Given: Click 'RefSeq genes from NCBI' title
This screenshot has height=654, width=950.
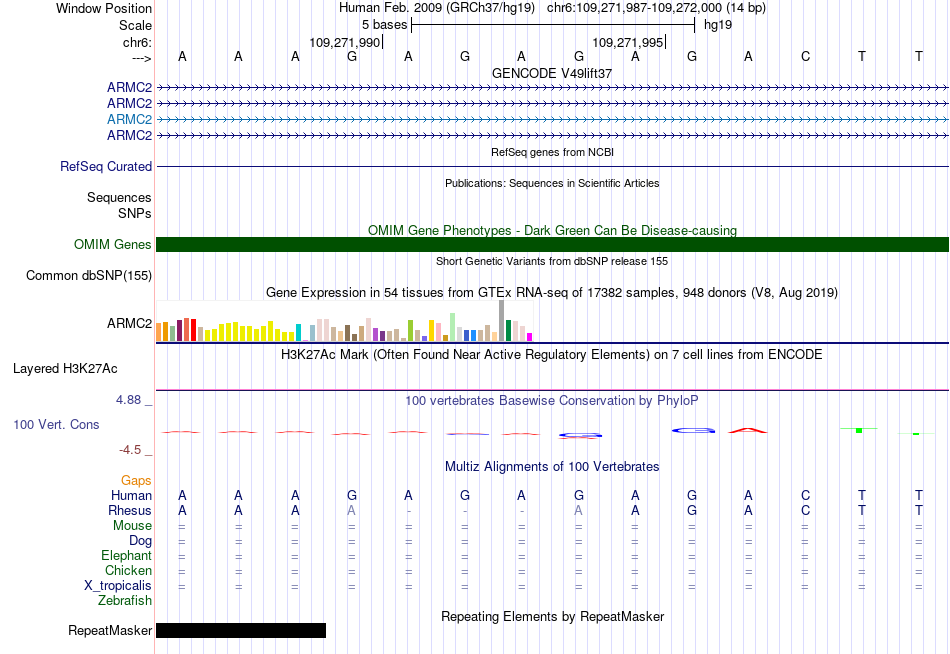Looking at the screenshot, I should click(x=552, y=152).
